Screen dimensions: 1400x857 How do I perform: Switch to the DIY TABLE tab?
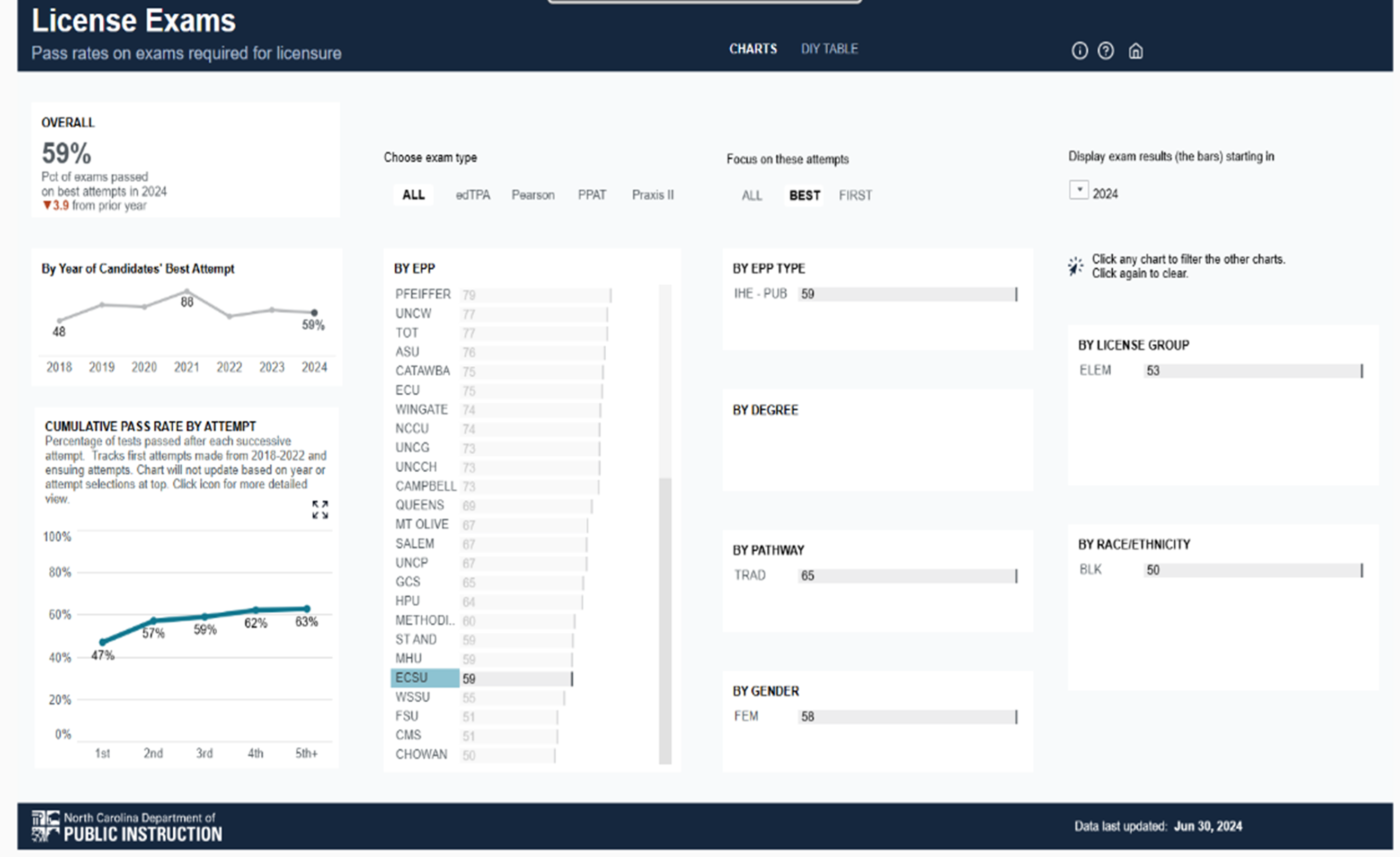pyautogui.click(x=829, y=49)
